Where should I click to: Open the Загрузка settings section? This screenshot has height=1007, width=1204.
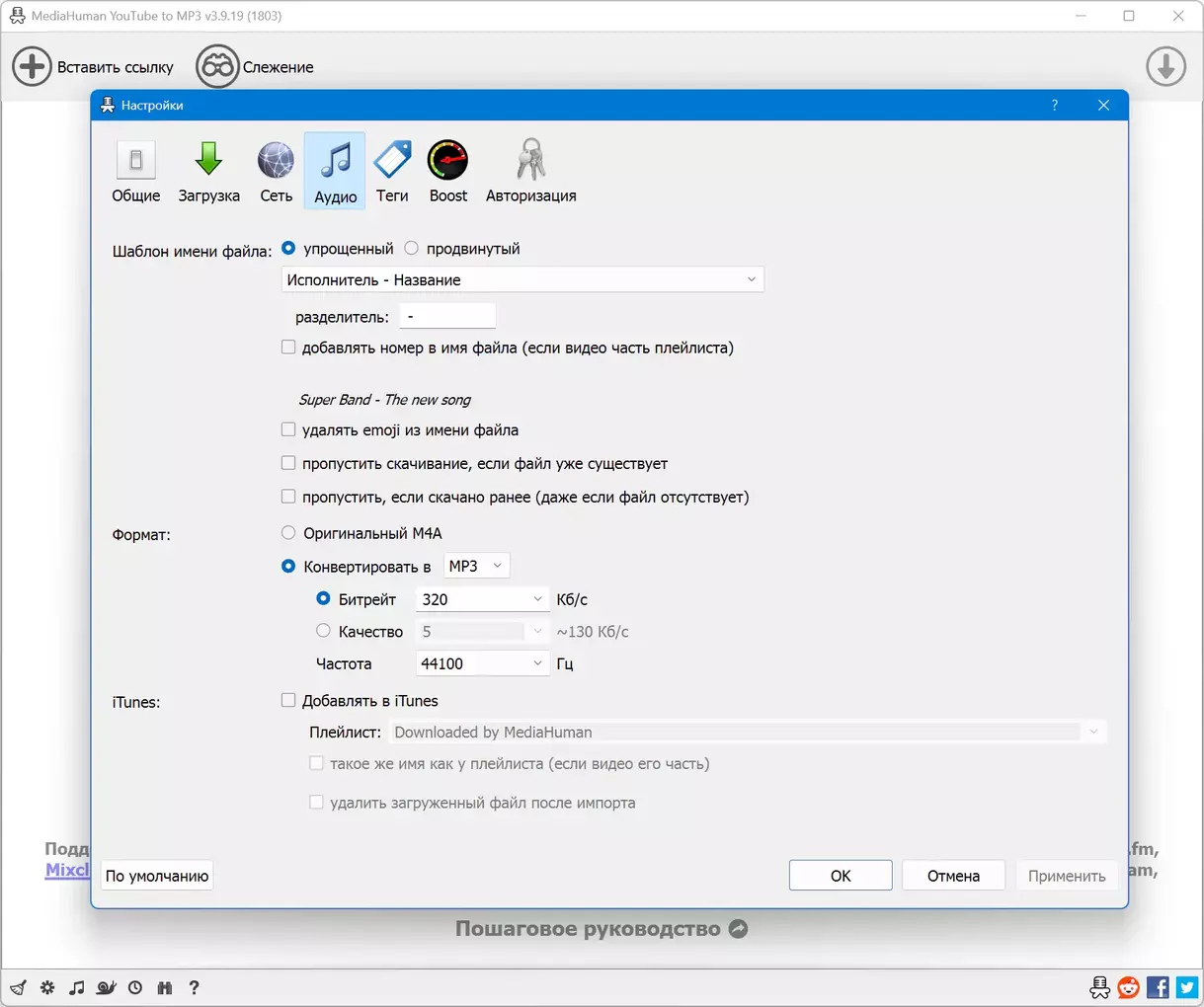point(208,171)
